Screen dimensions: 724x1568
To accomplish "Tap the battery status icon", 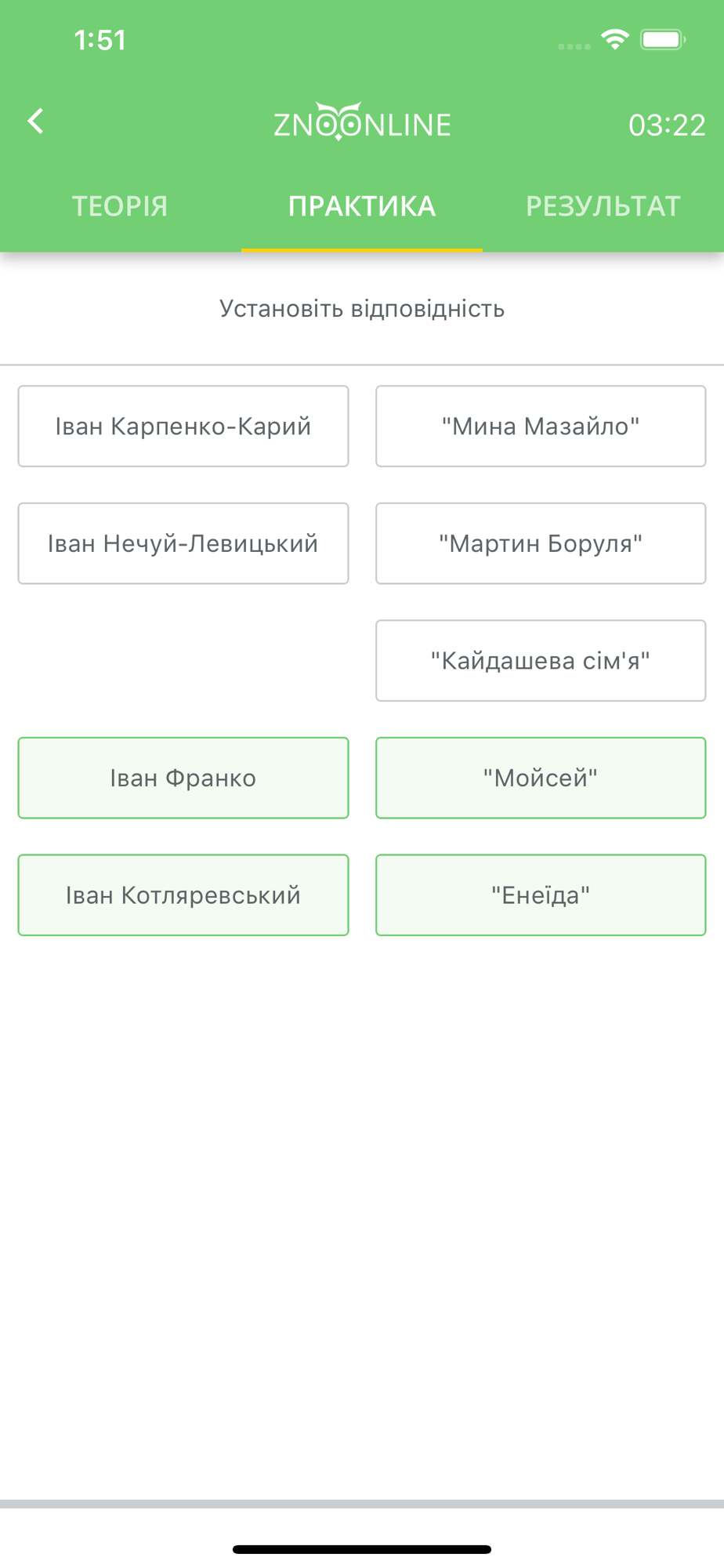I will pos(663,39).
